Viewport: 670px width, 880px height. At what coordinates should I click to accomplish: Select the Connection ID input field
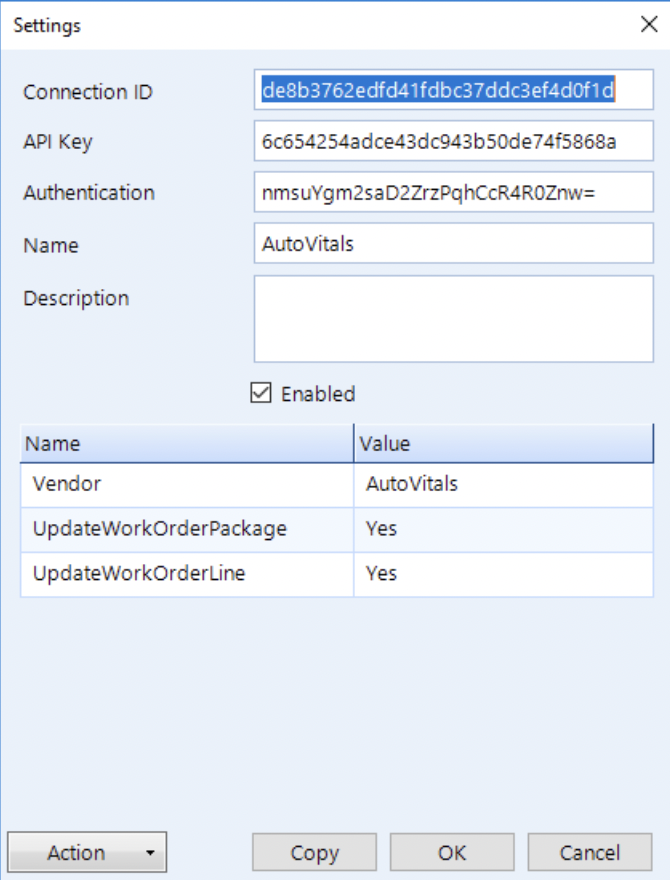(450, 90)
